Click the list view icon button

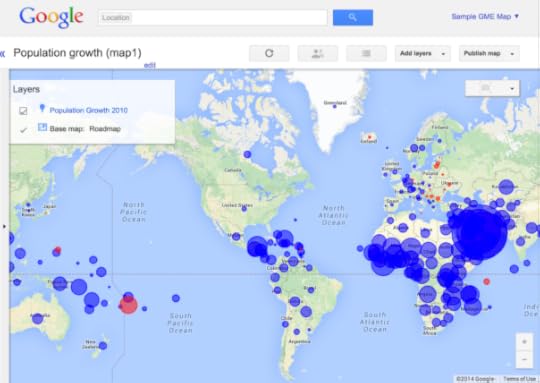366,53
